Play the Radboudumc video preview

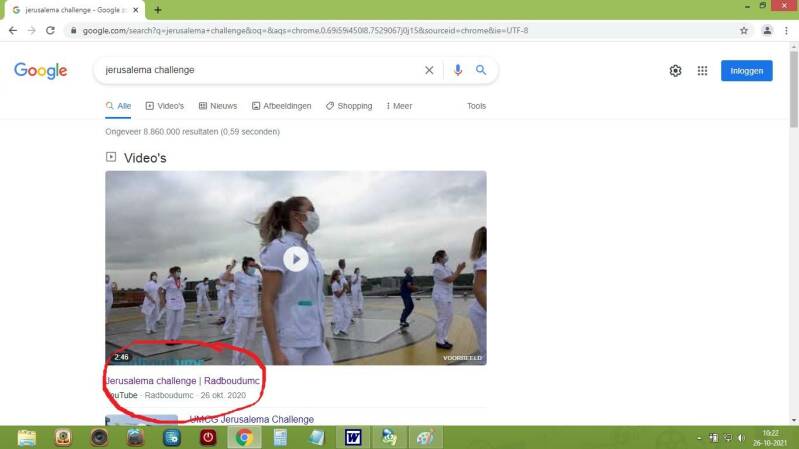pos(296,259)
